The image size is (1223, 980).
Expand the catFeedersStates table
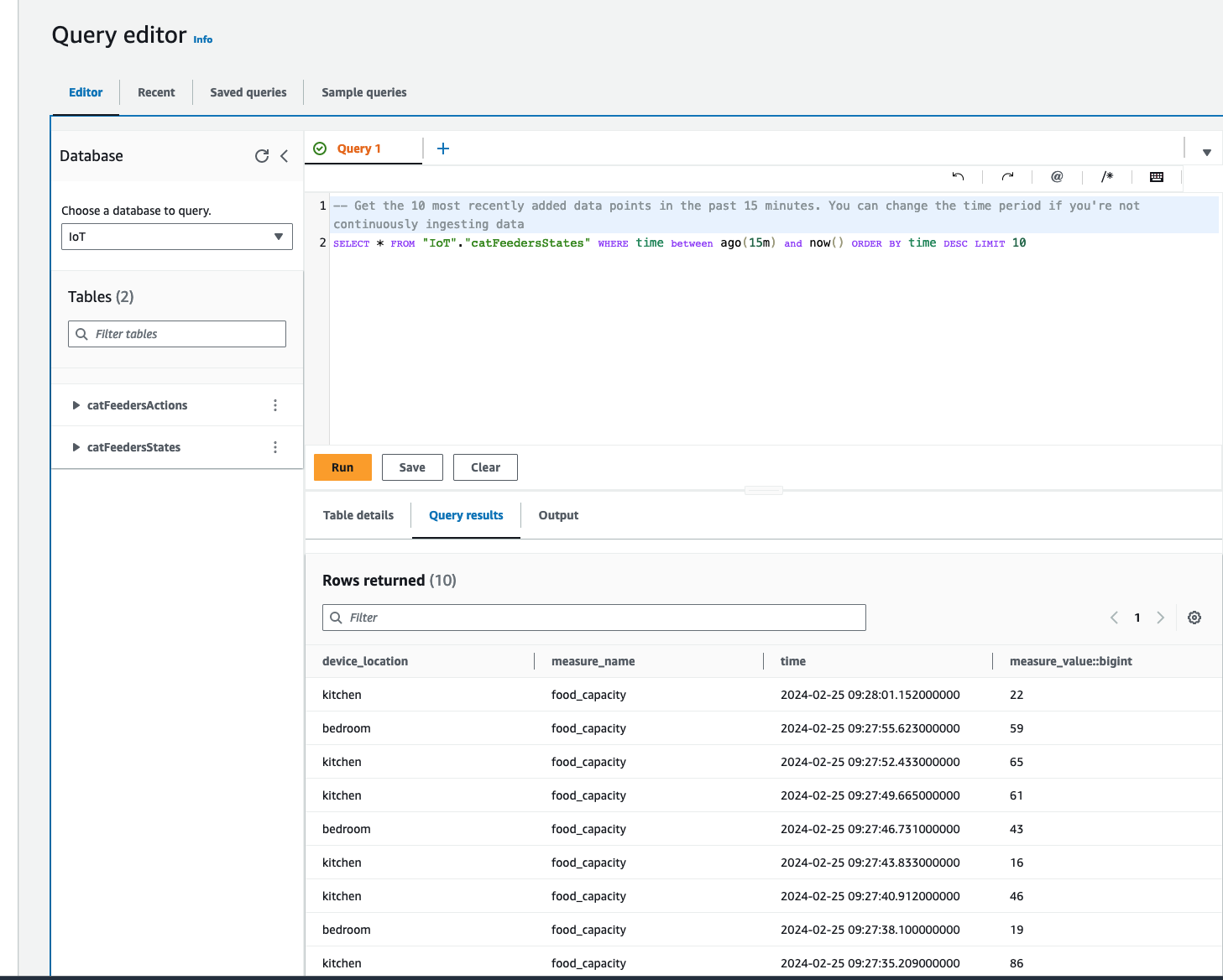click(76, 447)
